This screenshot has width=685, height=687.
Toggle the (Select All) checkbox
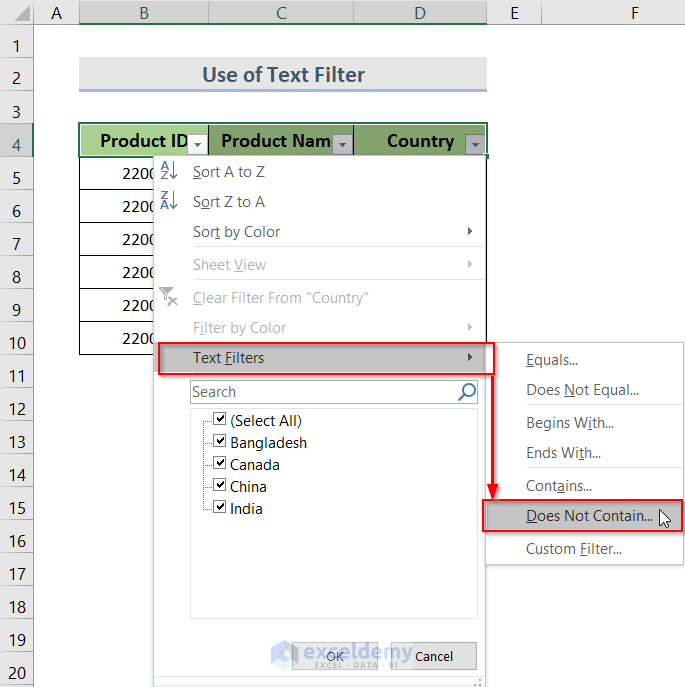pos(220,420)
